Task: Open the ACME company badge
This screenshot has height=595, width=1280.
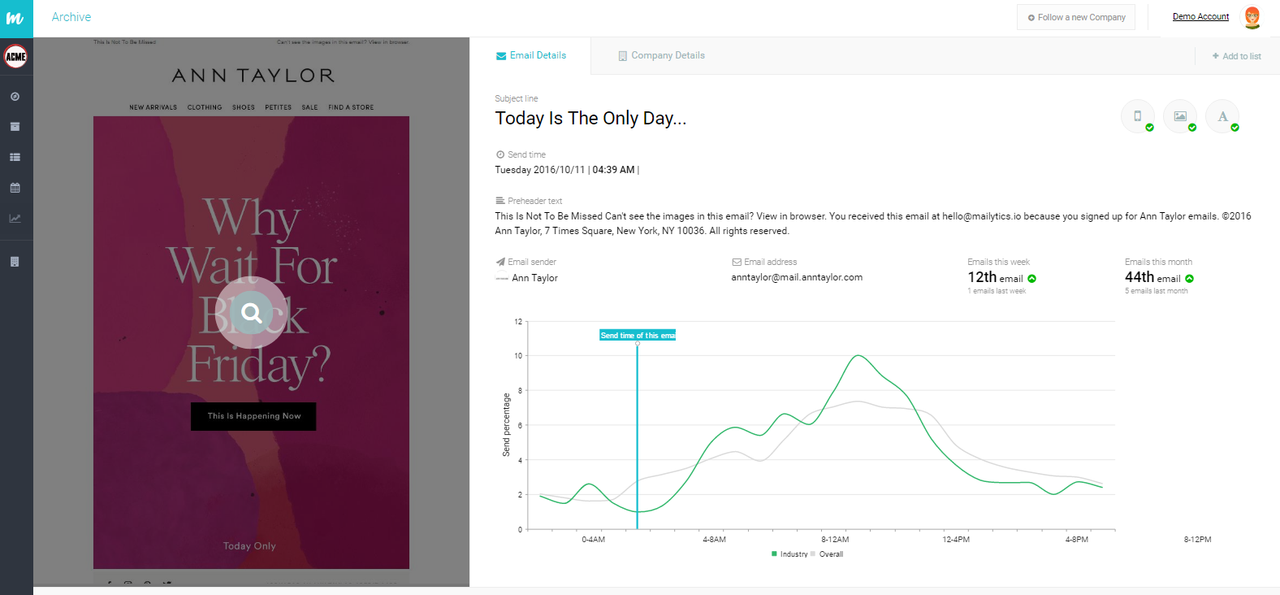Action: [x=15, y=56]
